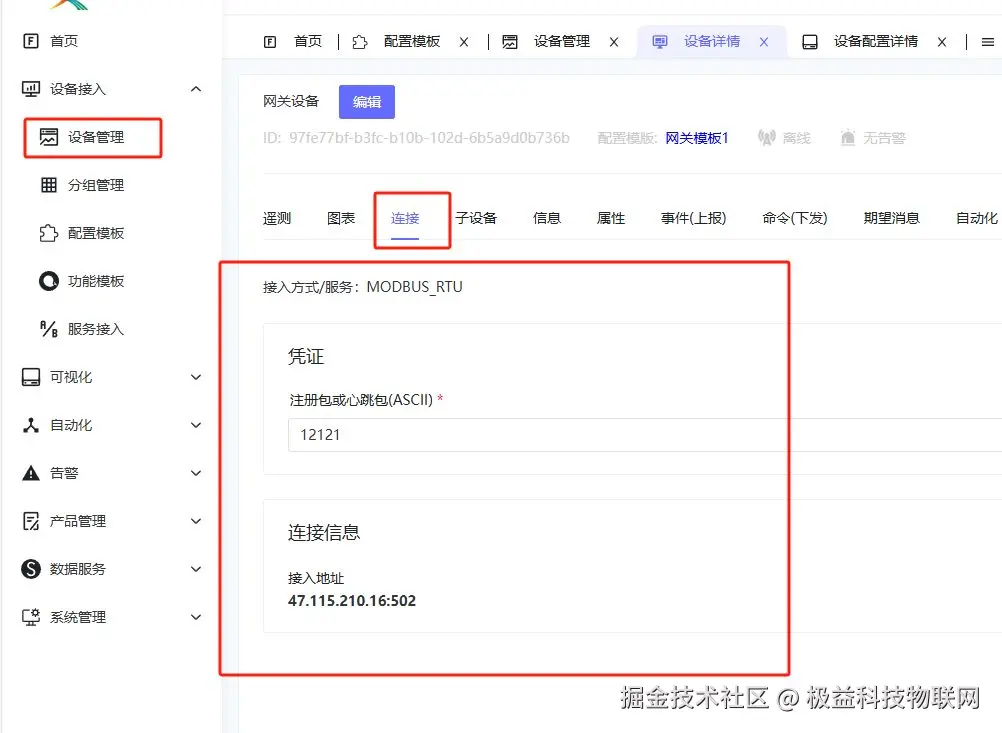The image size is (1002, 733).
Task: Click the 告警 warning triangle icon
Action: click(31, 473)
